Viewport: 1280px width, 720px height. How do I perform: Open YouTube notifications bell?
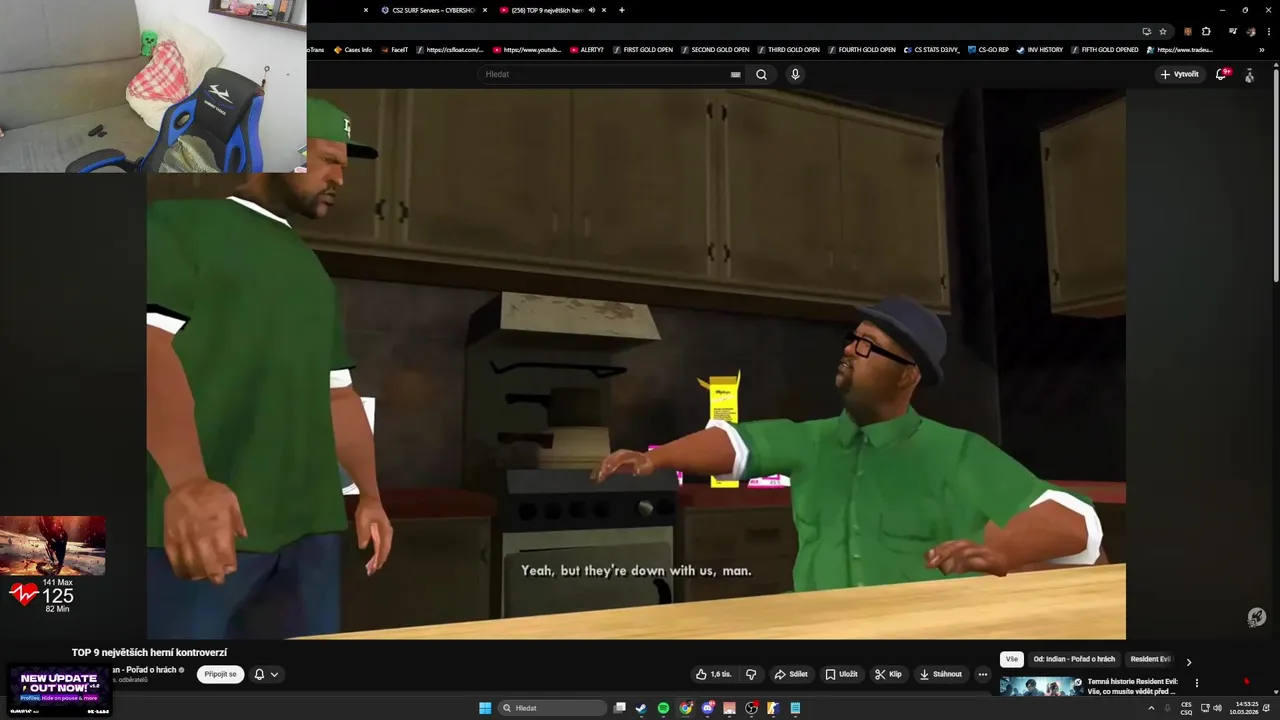[x=1221, y=74]
